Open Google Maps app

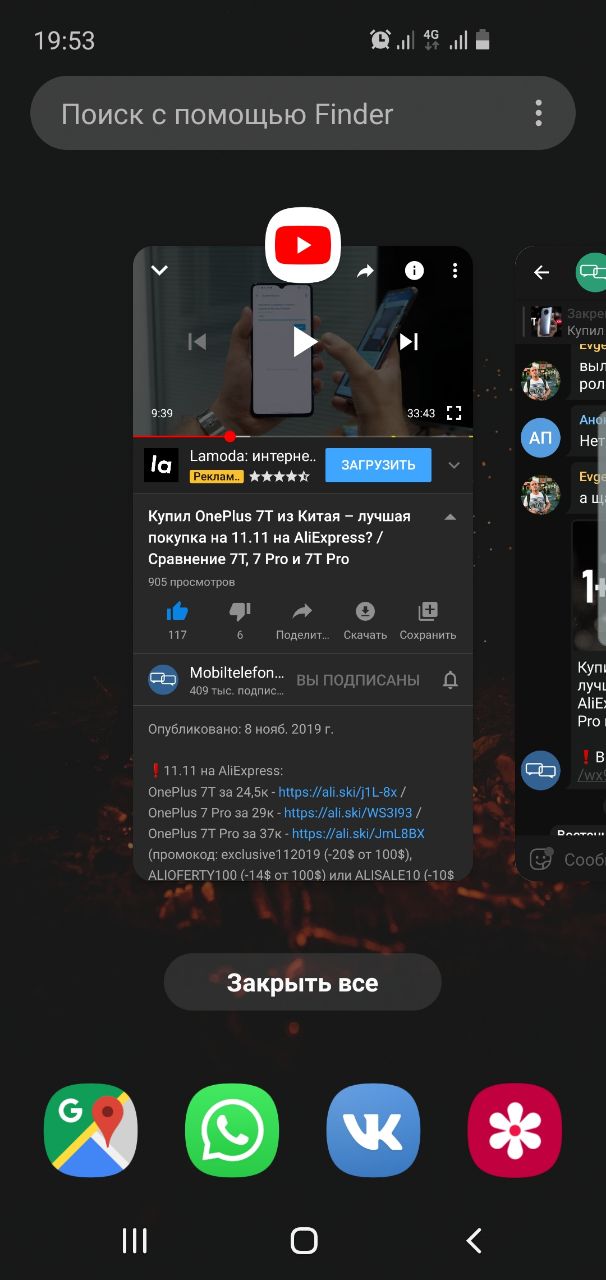point(91,1130)
